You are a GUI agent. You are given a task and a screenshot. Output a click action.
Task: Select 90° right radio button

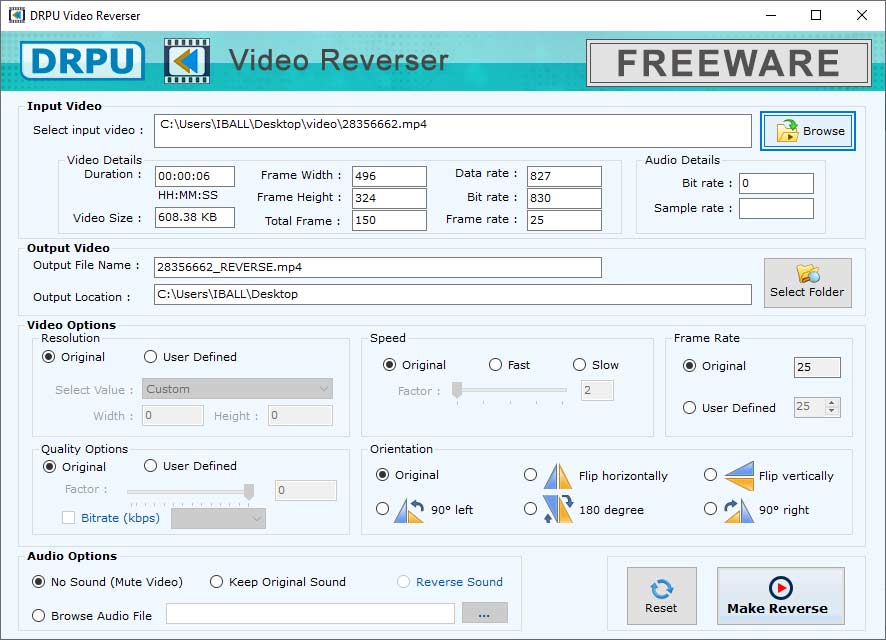[x=711, y=509]
